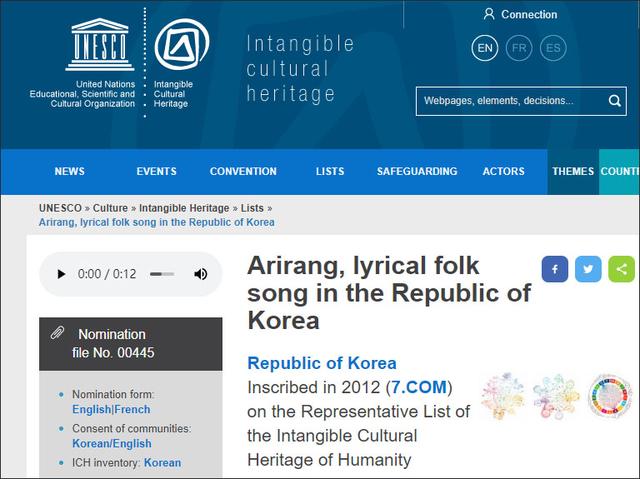Switch language to ES
Viewport: 640px width, 479px height.
click(x=552, y=48)
